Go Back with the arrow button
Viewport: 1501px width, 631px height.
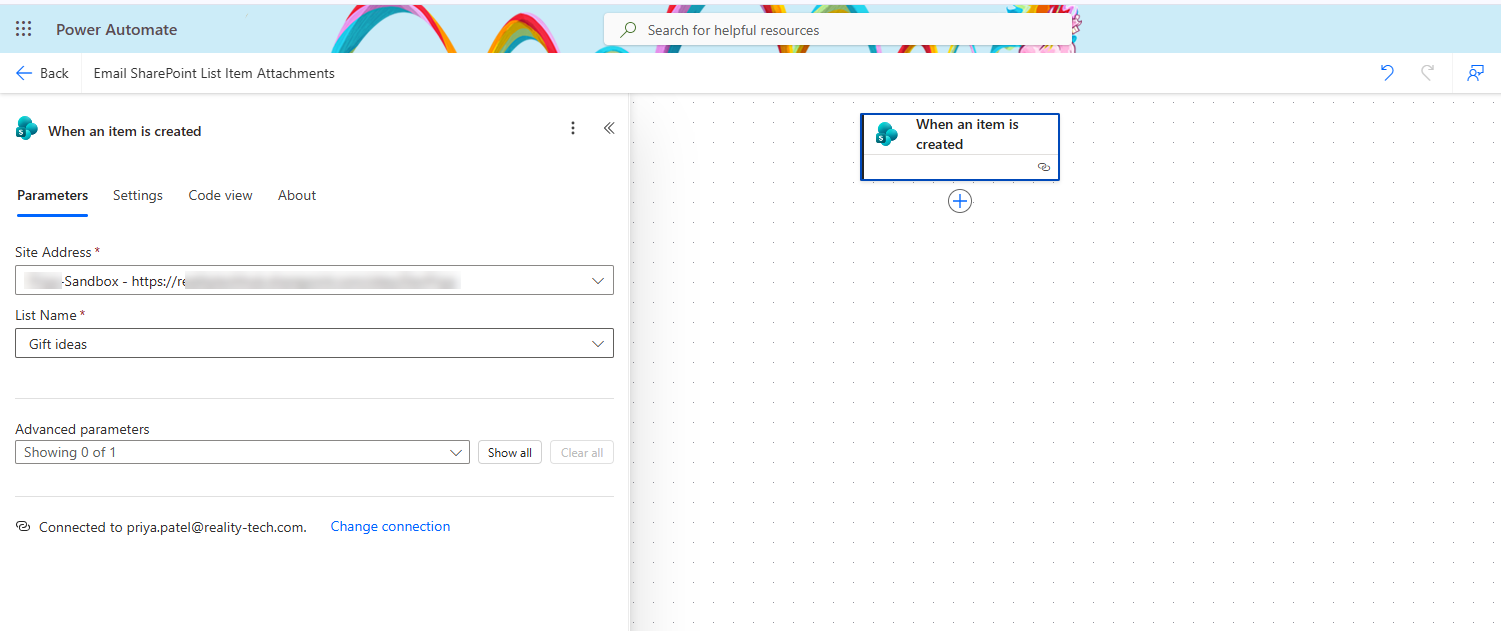42,73
